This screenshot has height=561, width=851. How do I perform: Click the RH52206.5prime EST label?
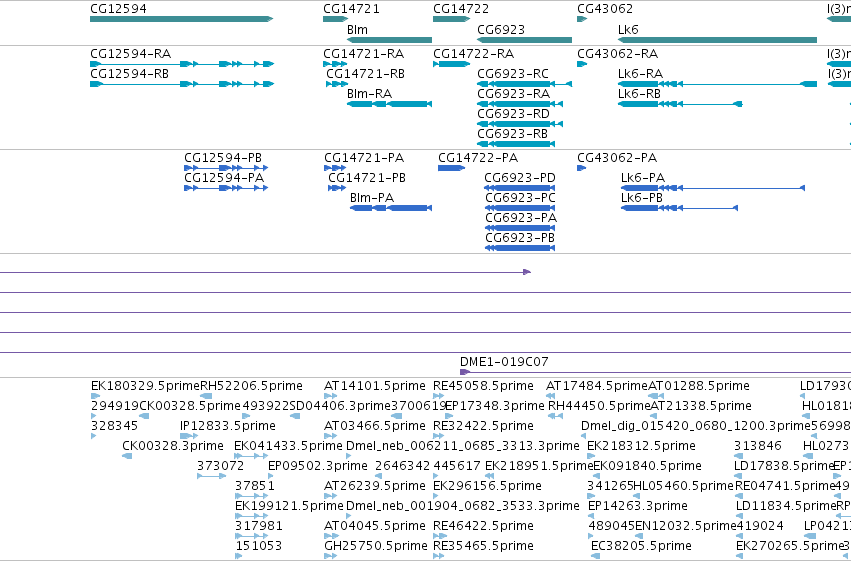click(x=252, y=386)
